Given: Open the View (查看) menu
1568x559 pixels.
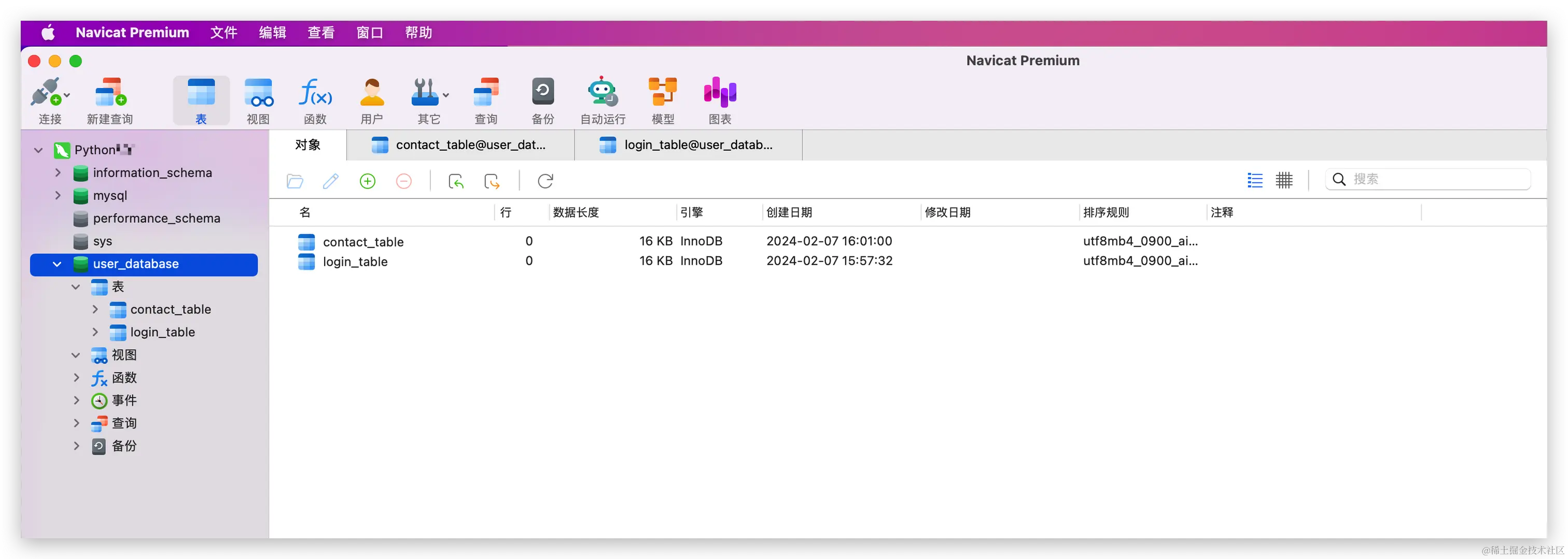Looking at the screenshot, I should click(321, 33).
